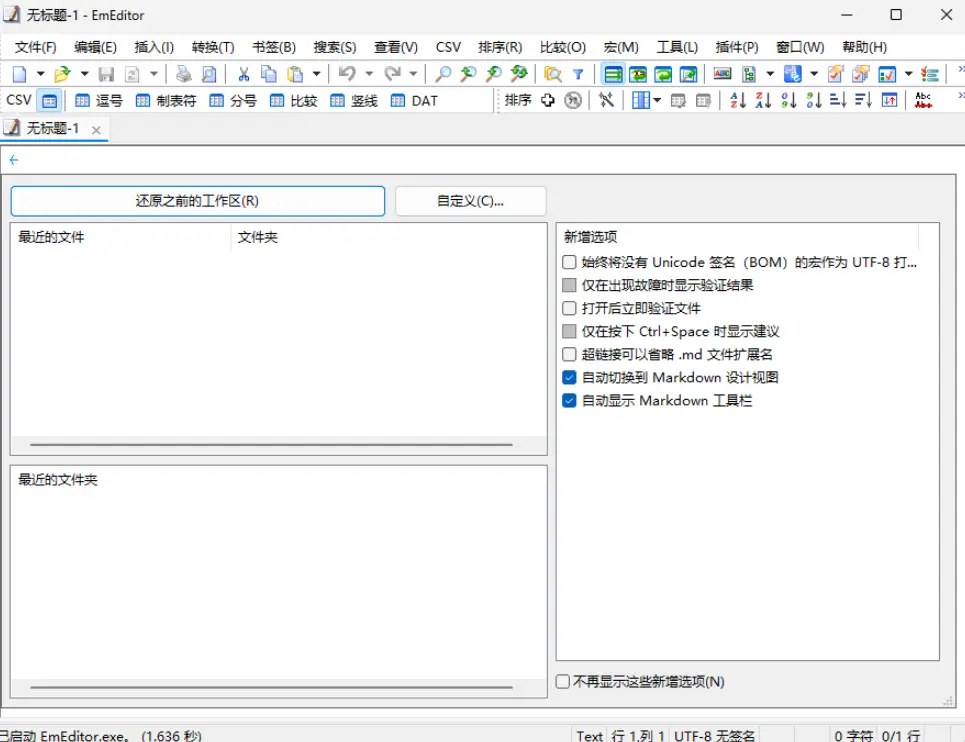Click the Find in Files icon

click(553, 74)
